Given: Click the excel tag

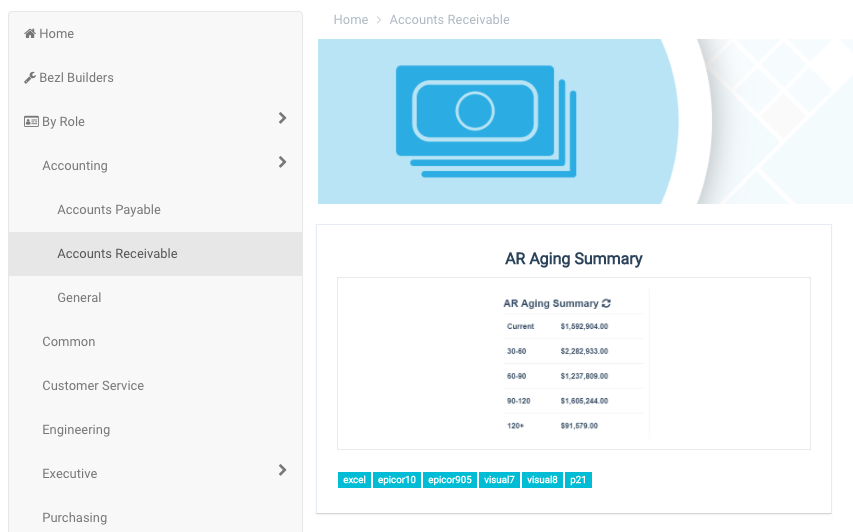Looking at the screenshot, I should 354,480.
